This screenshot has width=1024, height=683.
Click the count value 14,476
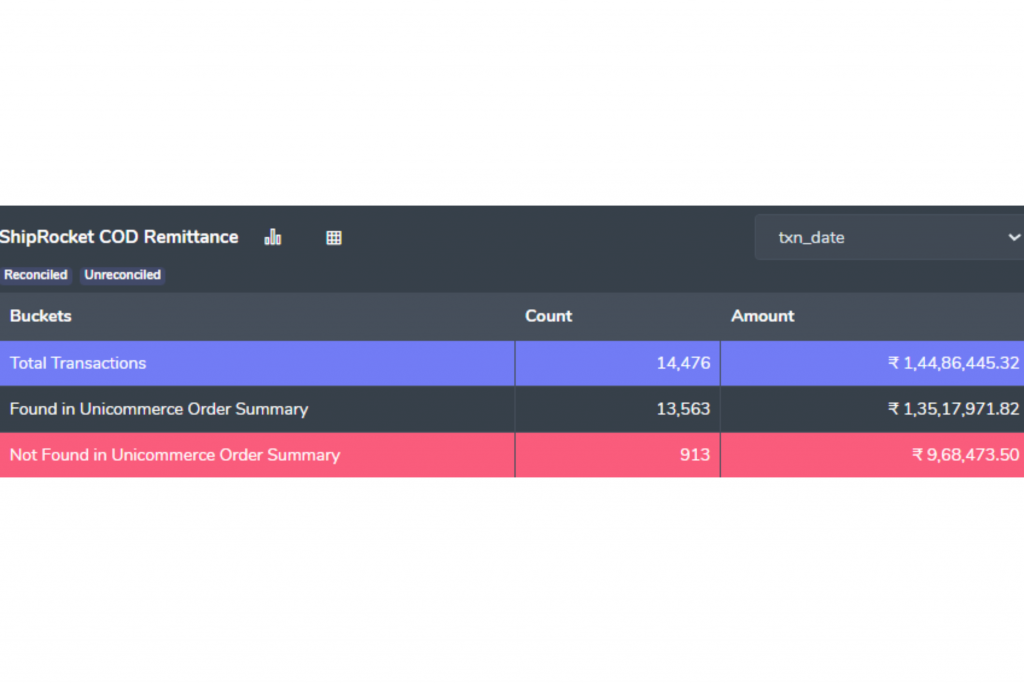(x=683, y=363)
